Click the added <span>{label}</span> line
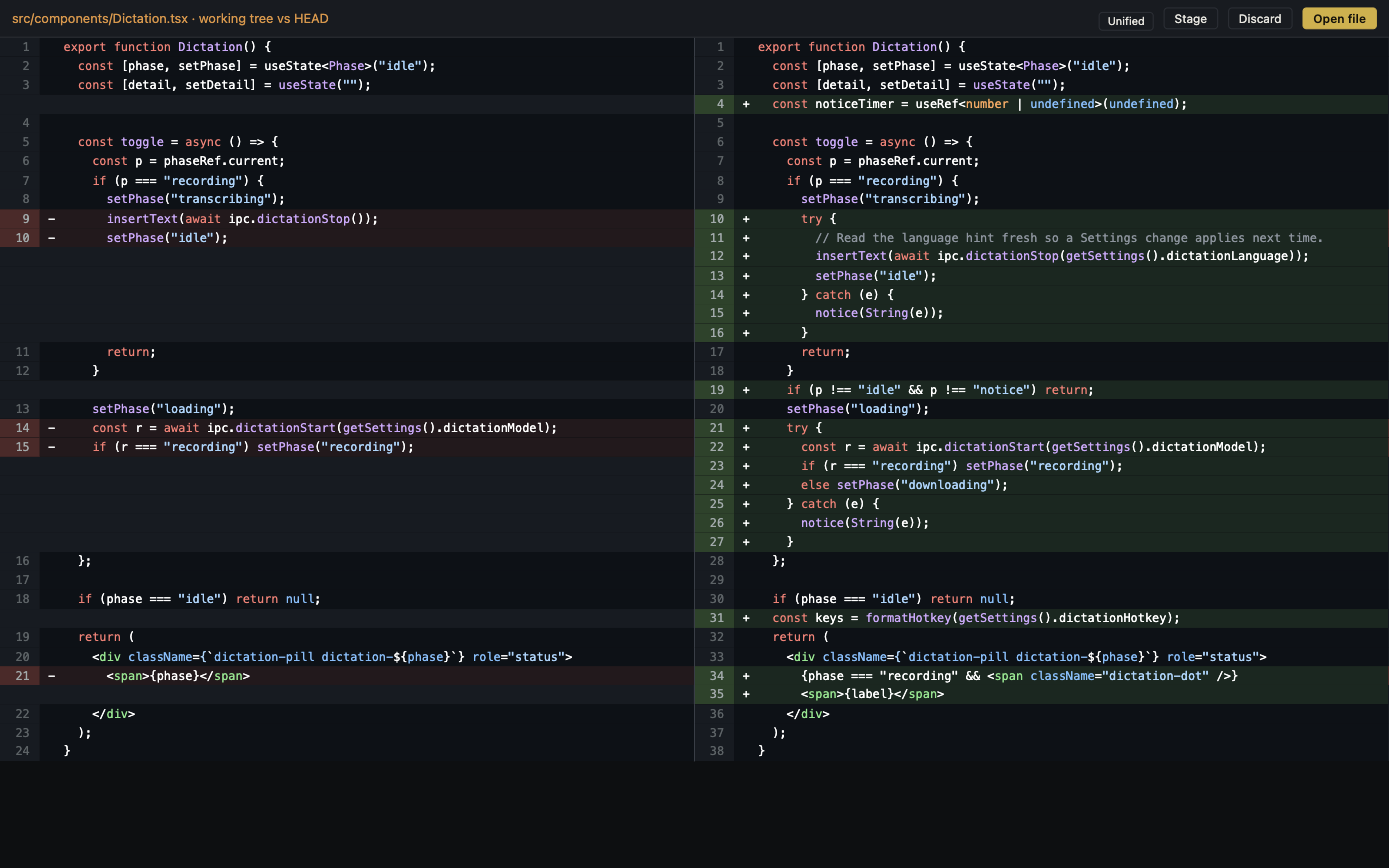Image resolution: width=1389 pixels, height=868 pixels. coord(1041,693)
